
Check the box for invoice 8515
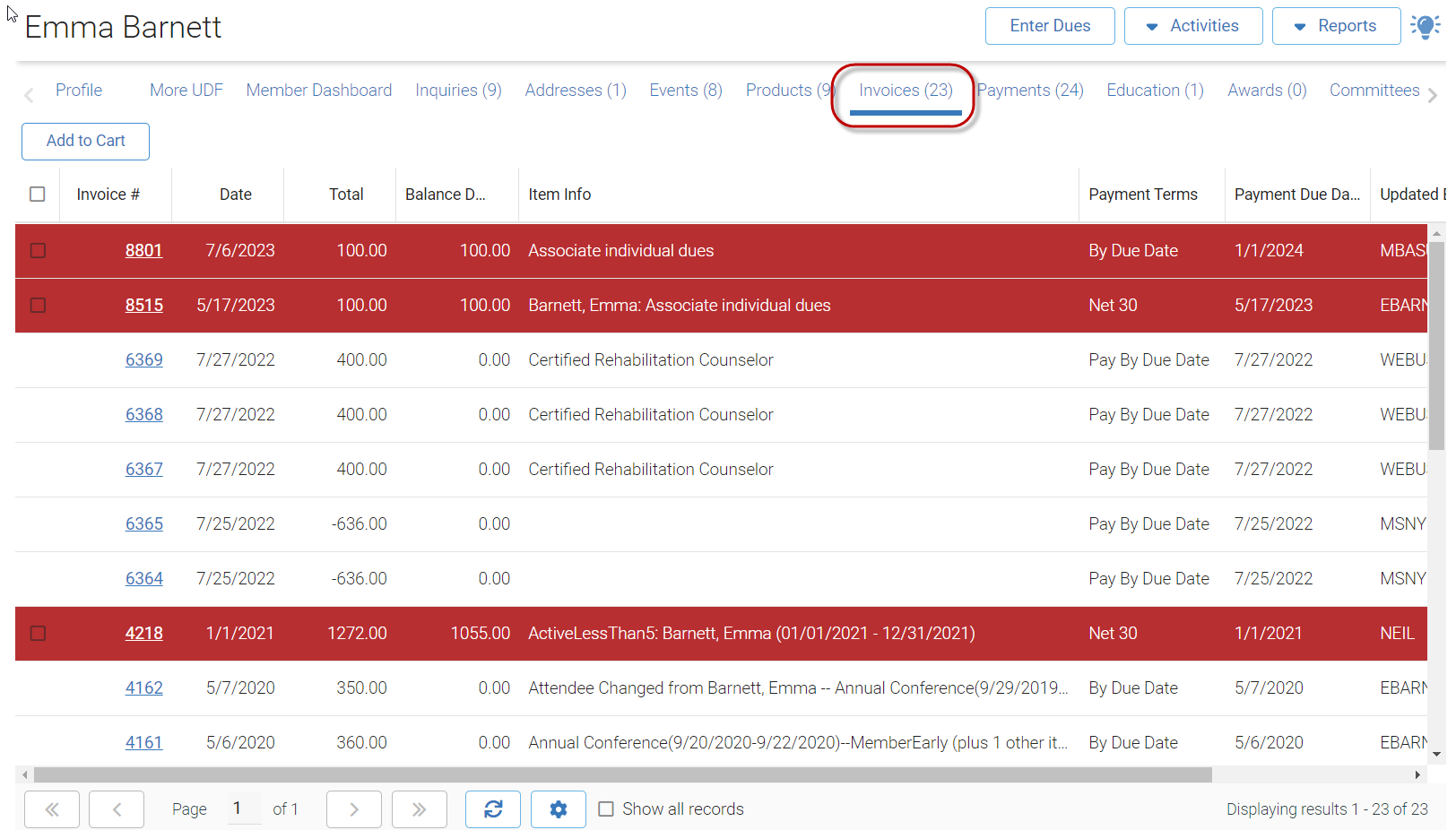pyautogui.click(x=38, y=306)
